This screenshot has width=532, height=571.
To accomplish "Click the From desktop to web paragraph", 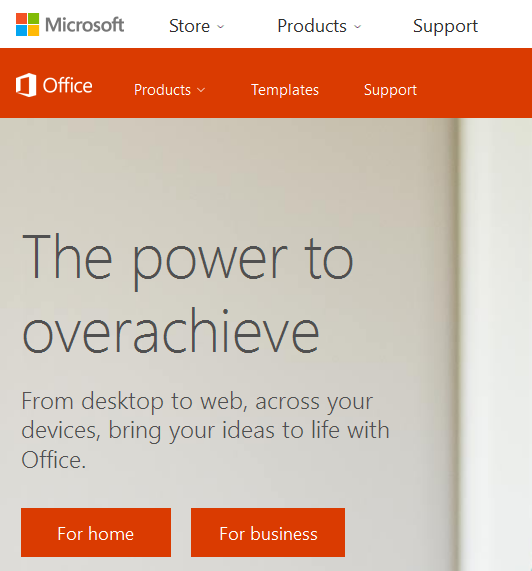I will coord(205,430).
